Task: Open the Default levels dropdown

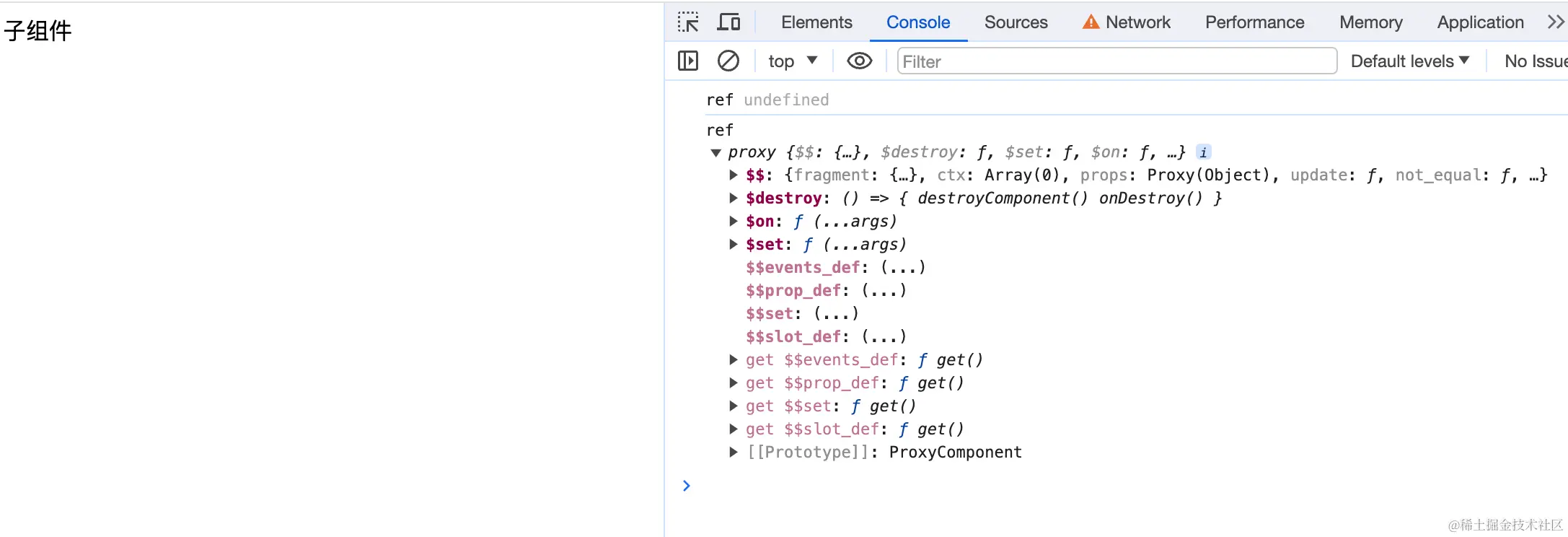Action: (x=1410, y=61)
